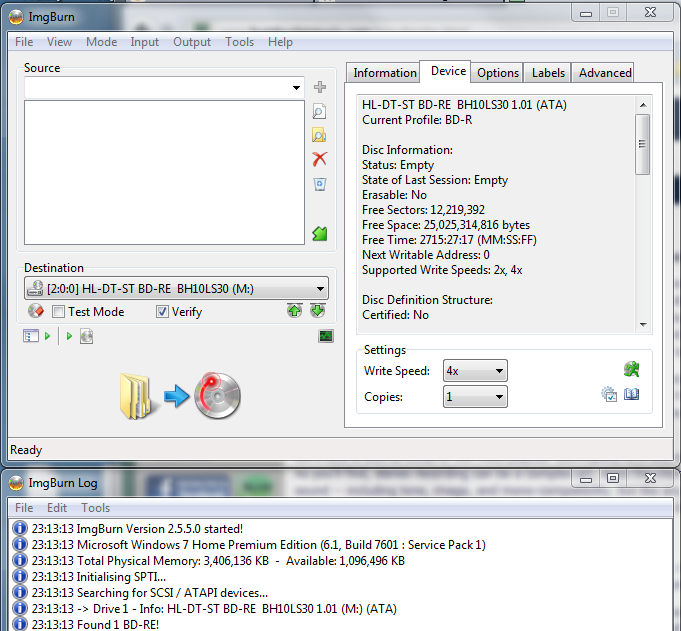Click log entry 'Drive 1 - Info: HL-DT-ST BD-RE'
The height and width of the screenshot is (631, 681).
[x=214, y=609]
